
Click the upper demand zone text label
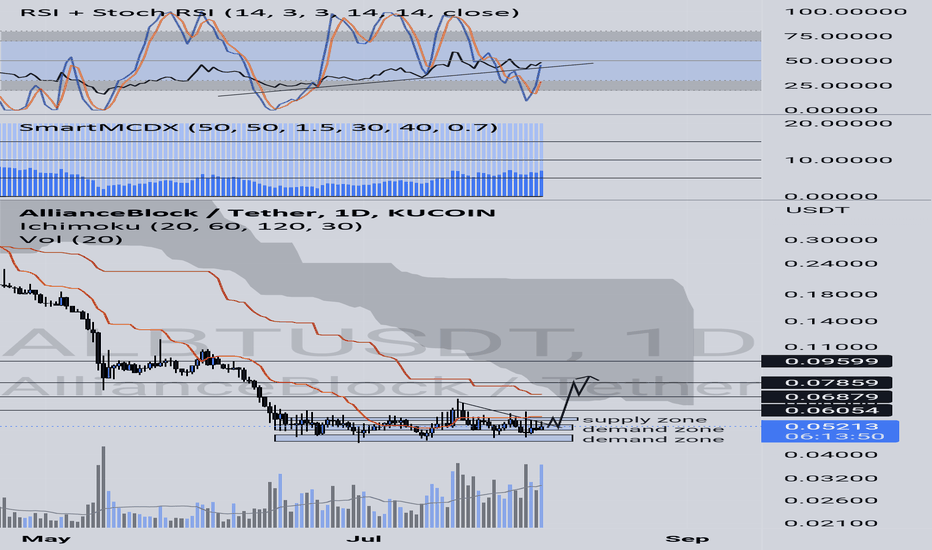[653, 429]
